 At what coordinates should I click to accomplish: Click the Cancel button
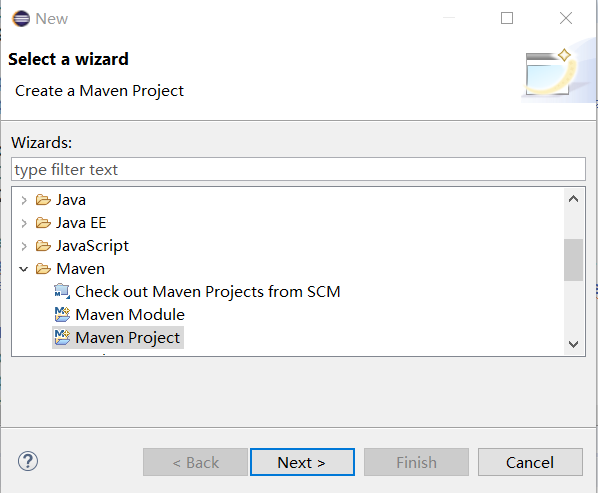pyautogui.click(x=530, y=462)
